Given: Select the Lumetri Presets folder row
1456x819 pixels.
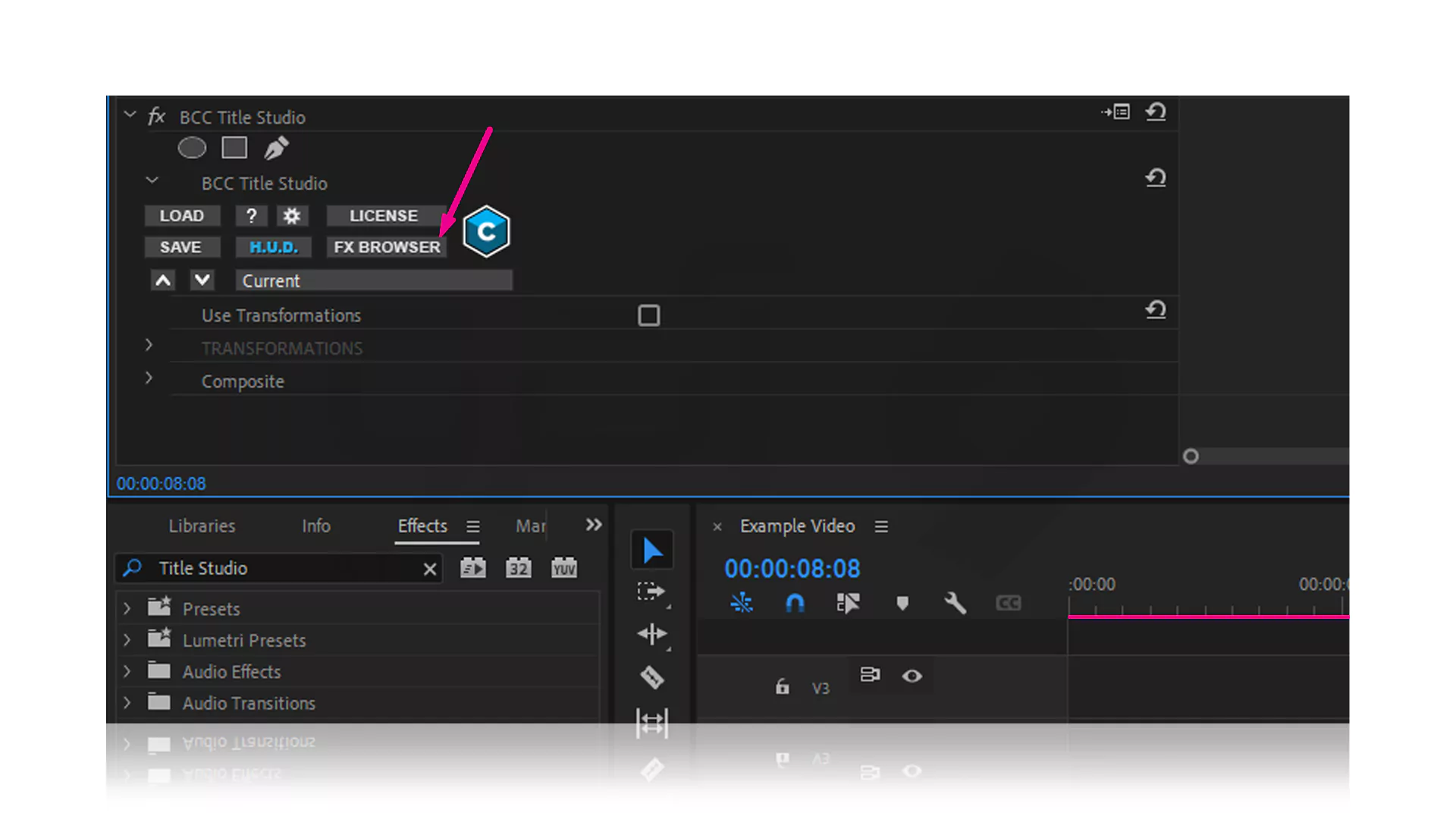Looking at the screenshot, I should [x=357, y=640].
